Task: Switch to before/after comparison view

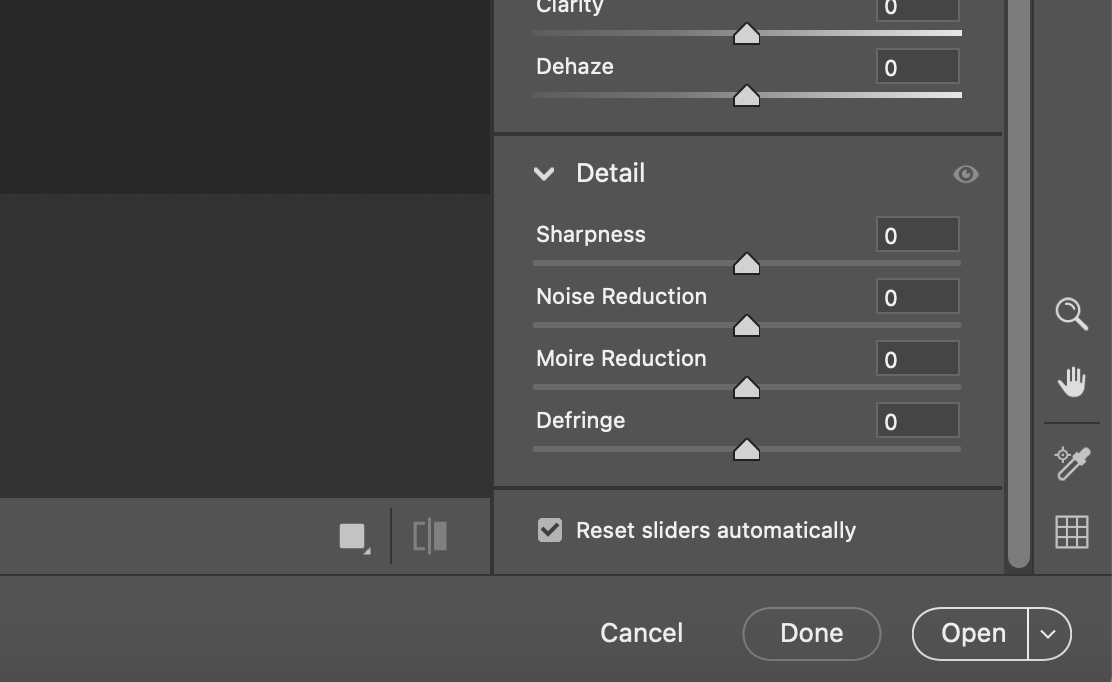Action: [x=430, y=535]
